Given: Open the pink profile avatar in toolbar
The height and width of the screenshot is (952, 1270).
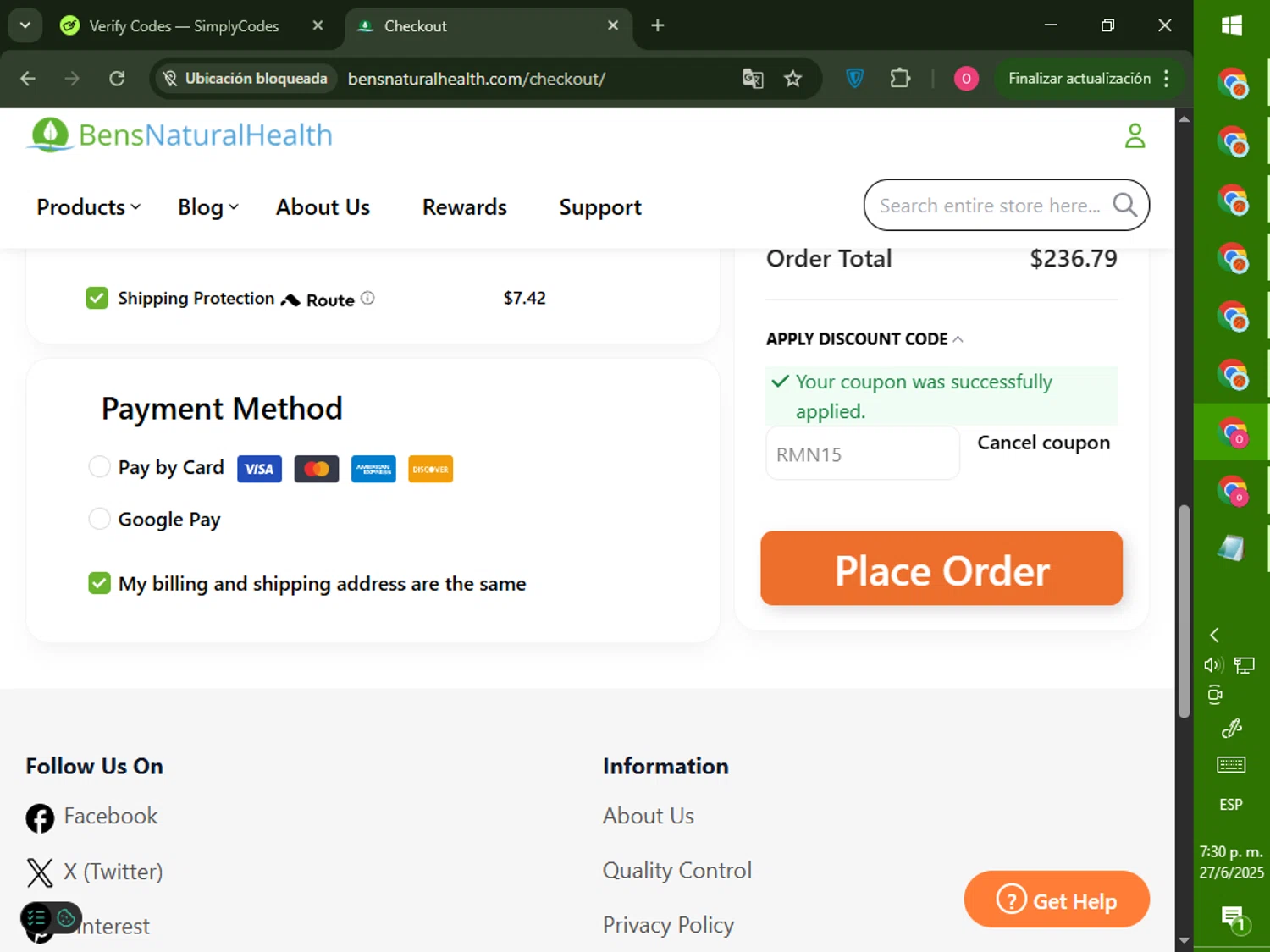Looking at the screenshot, I should click(x=966, y=79).
